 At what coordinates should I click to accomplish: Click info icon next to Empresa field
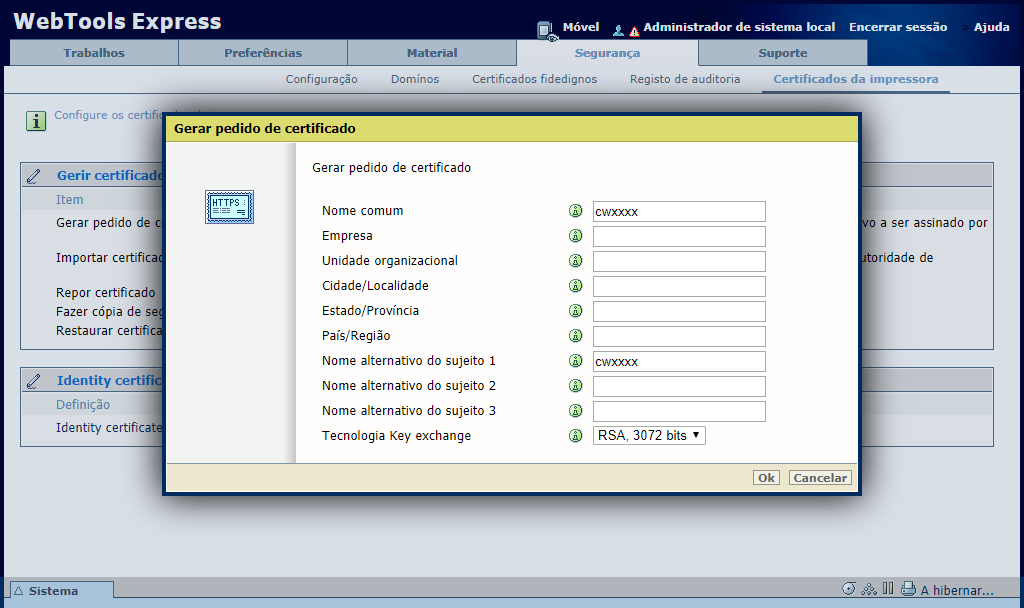click(576, 236)
